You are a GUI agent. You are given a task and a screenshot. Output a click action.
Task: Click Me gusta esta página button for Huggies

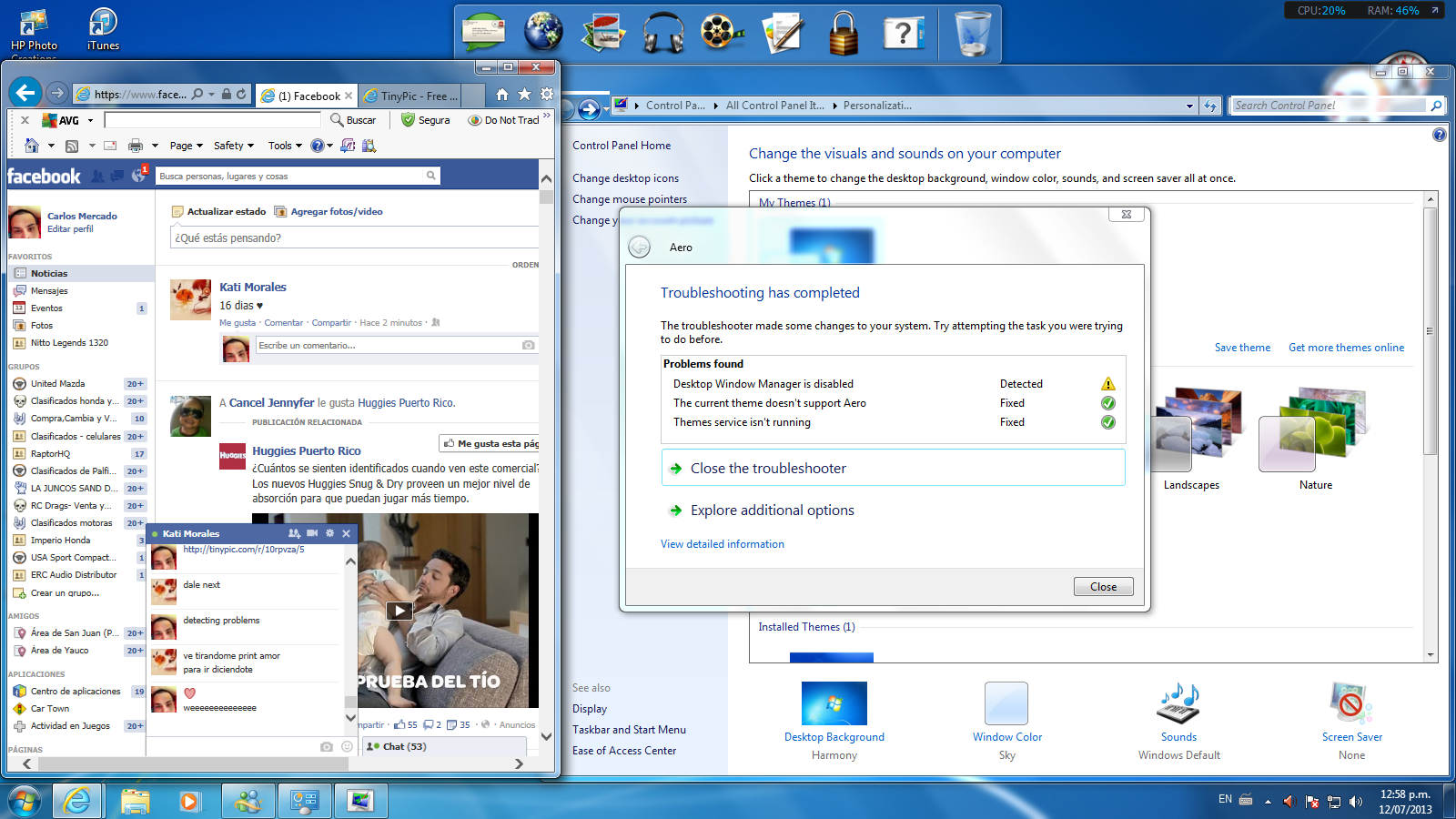point(490,443)
